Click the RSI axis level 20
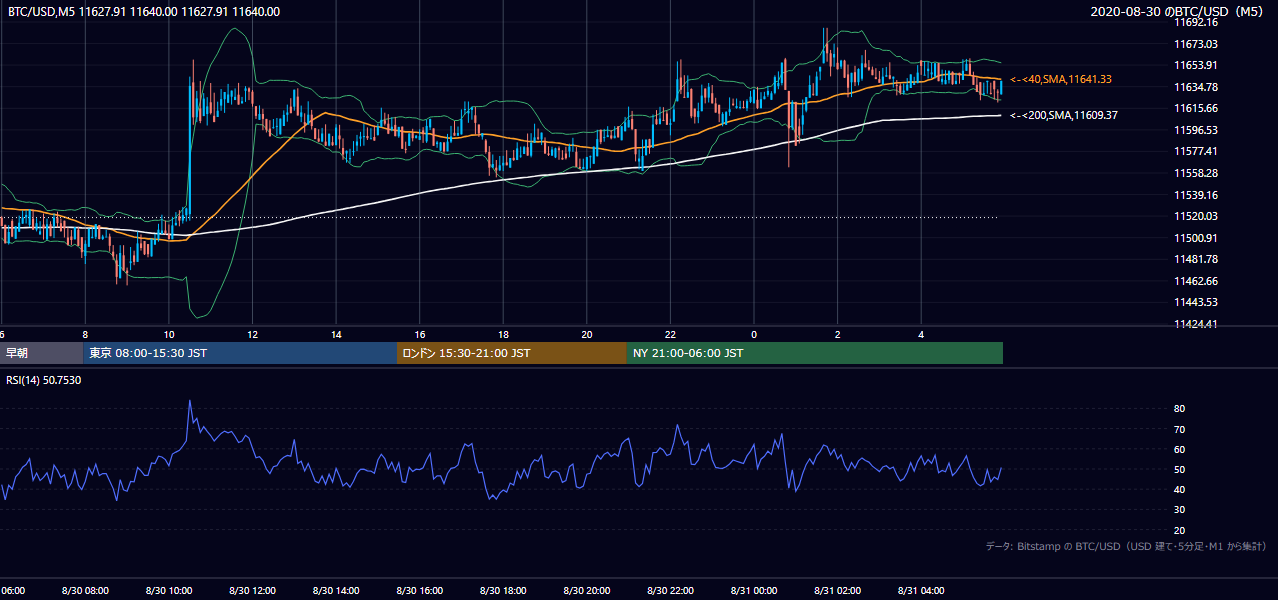Image resolution: width=1278 pixels, height=600 pixels. coord(1179,530)
